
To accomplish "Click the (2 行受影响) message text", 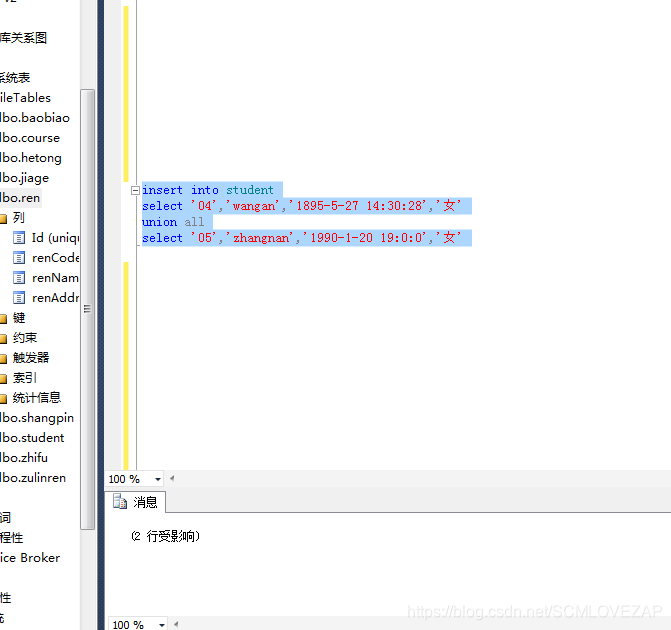I will click(165, 536).
